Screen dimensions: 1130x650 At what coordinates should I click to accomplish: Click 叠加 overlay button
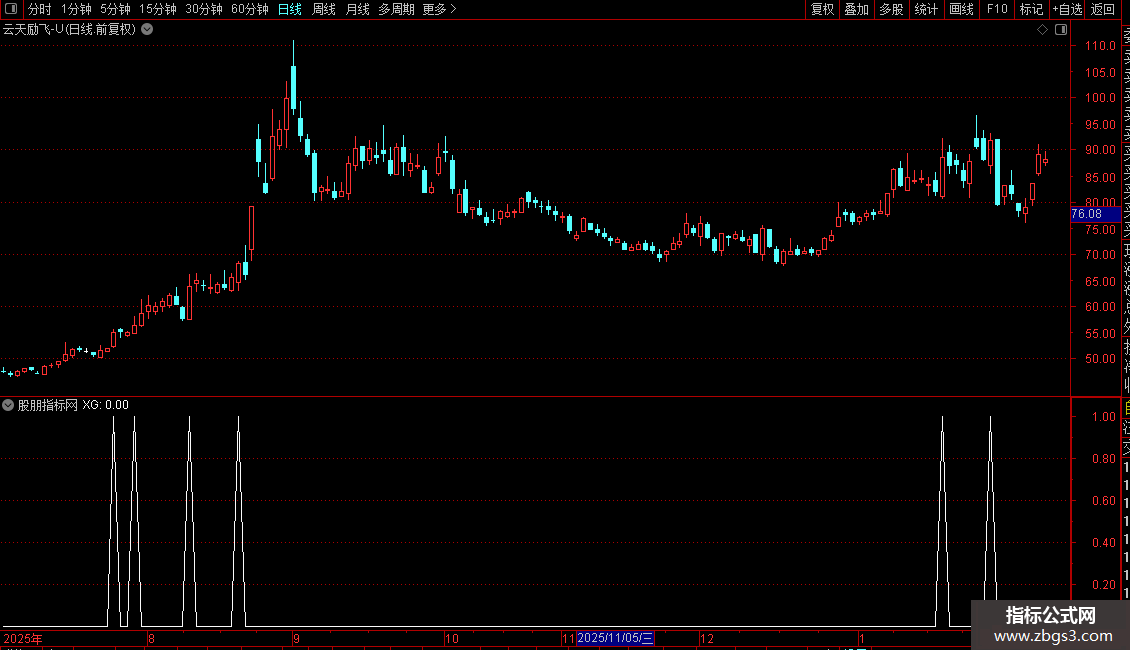point(857,9)
